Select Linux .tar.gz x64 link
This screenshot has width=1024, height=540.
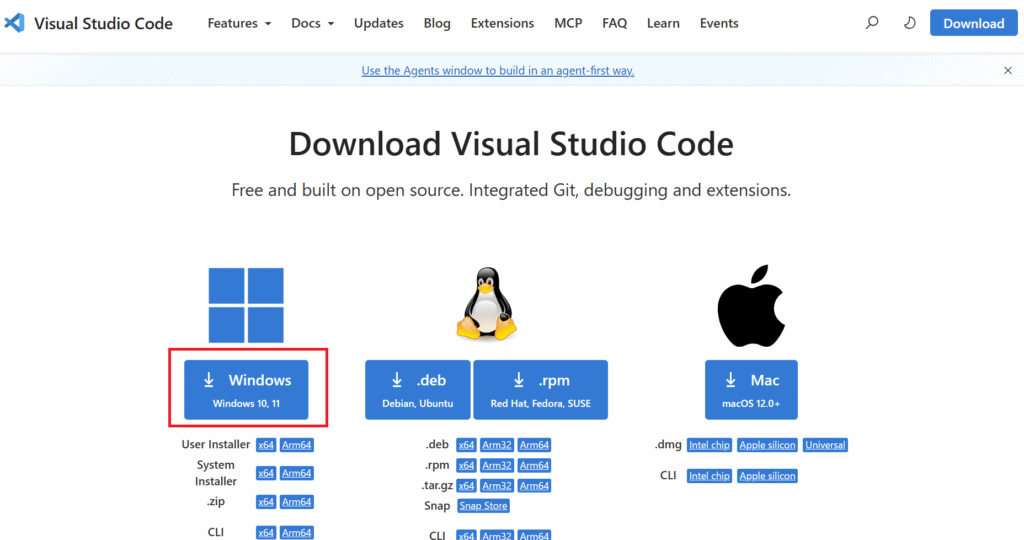click(x=466, y=486)
